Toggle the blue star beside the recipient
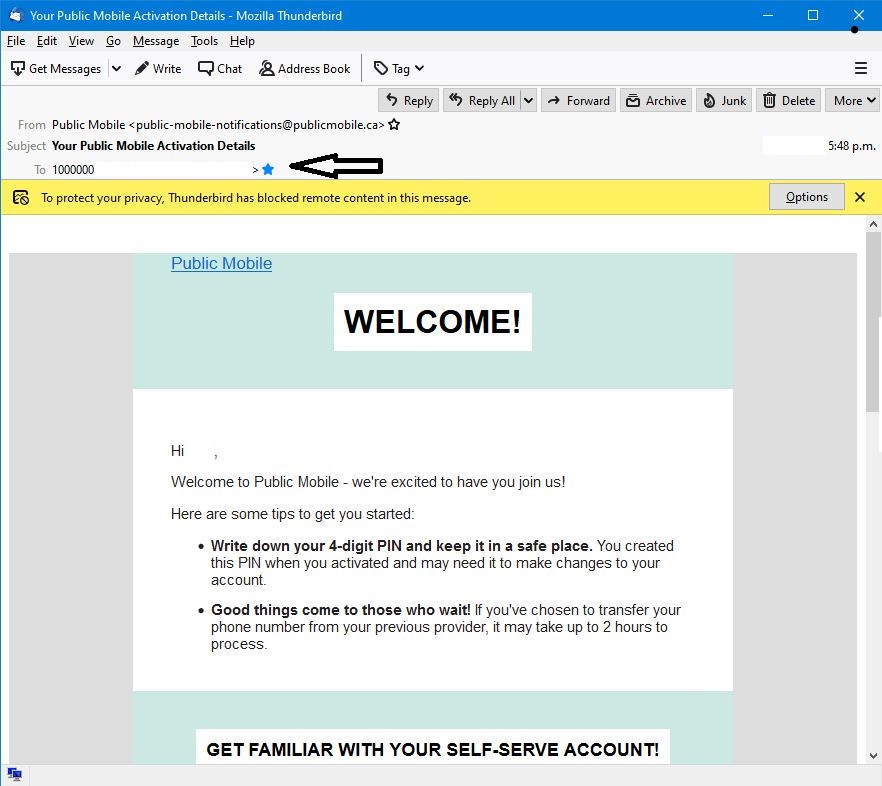Screen dimensions: 882x786 pyautogui.click(x=267, y=170)
